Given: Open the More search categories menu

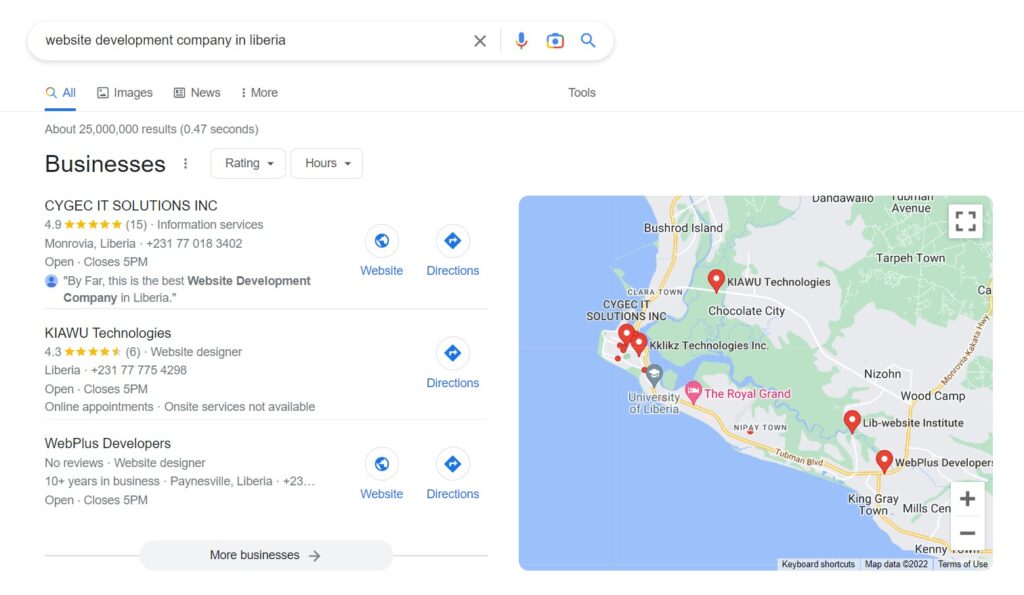Looking at the screenshot, I should point(259,93).
